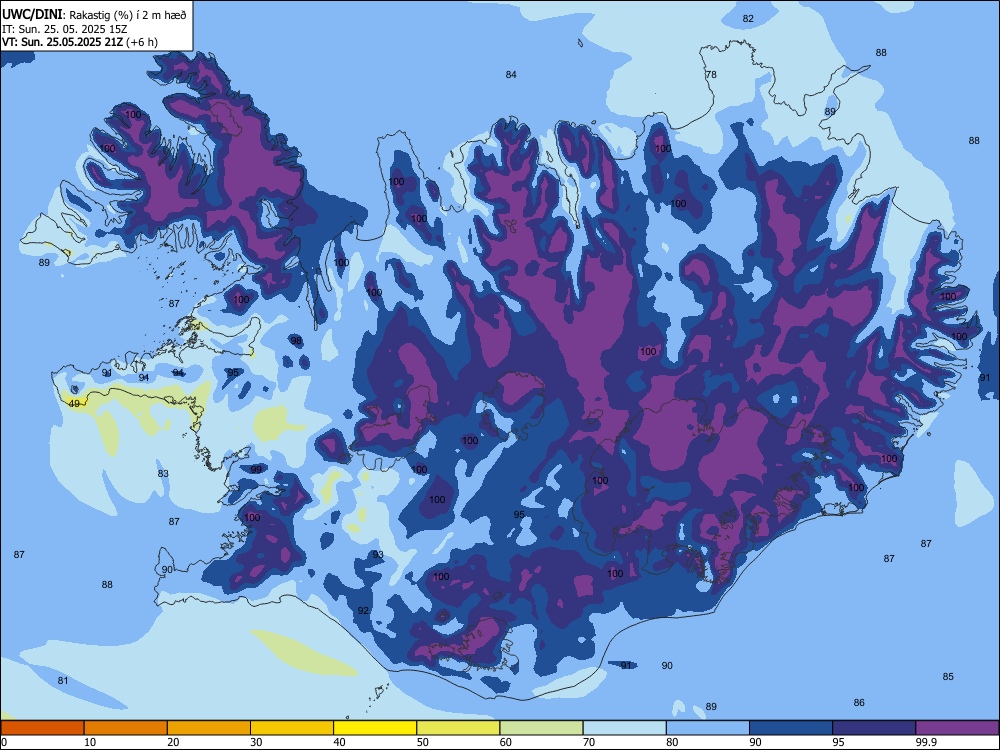
Task: Click the 'UWC/DINI' title text
Action: click(x=32, y=15)
